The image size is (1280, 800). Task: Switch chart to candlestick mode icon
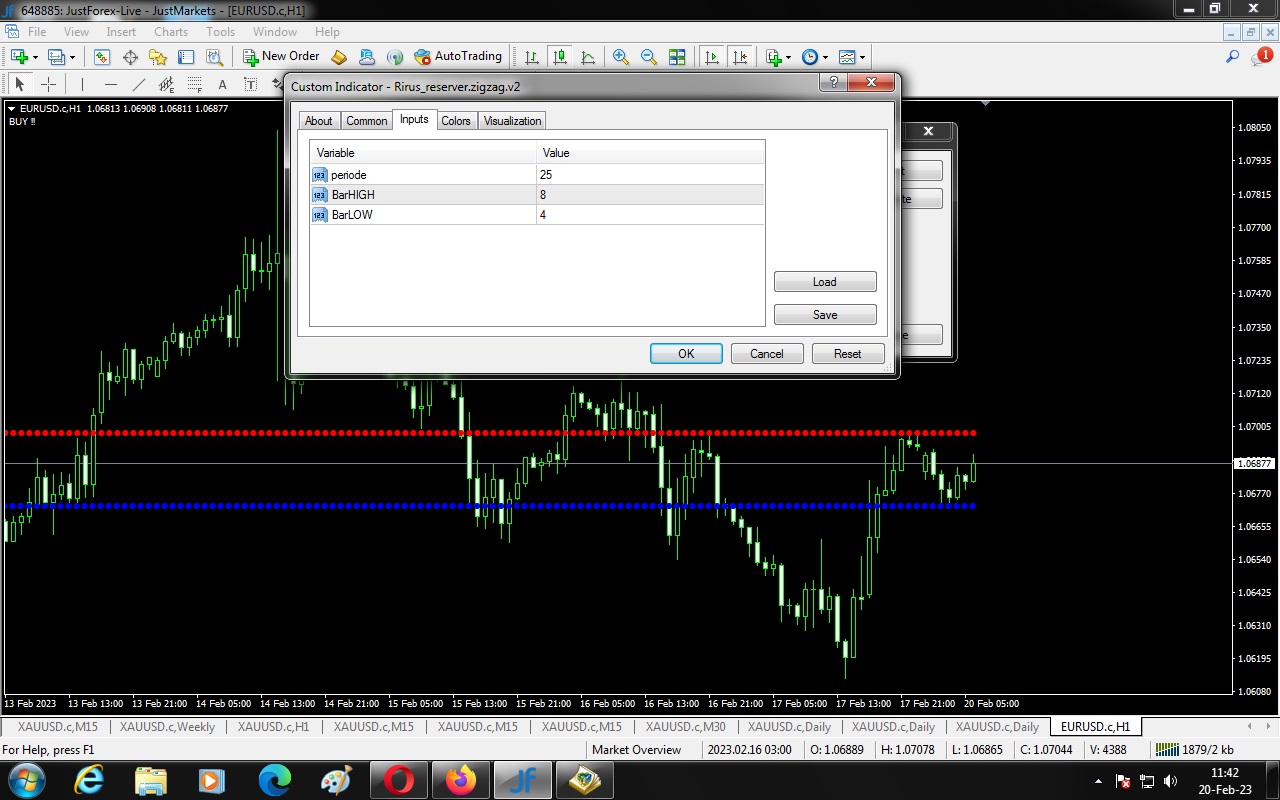[x=559, y=57]
